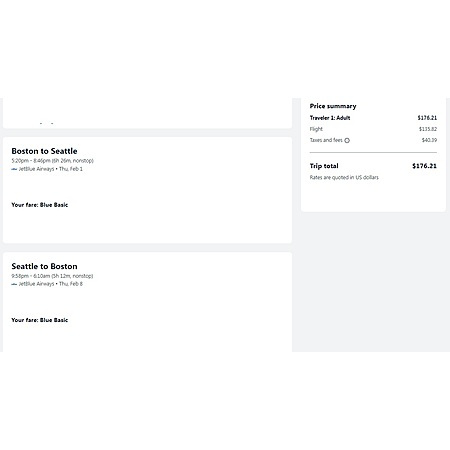Click the 9:58pm - 6:10am flight time text

(52, 276)
